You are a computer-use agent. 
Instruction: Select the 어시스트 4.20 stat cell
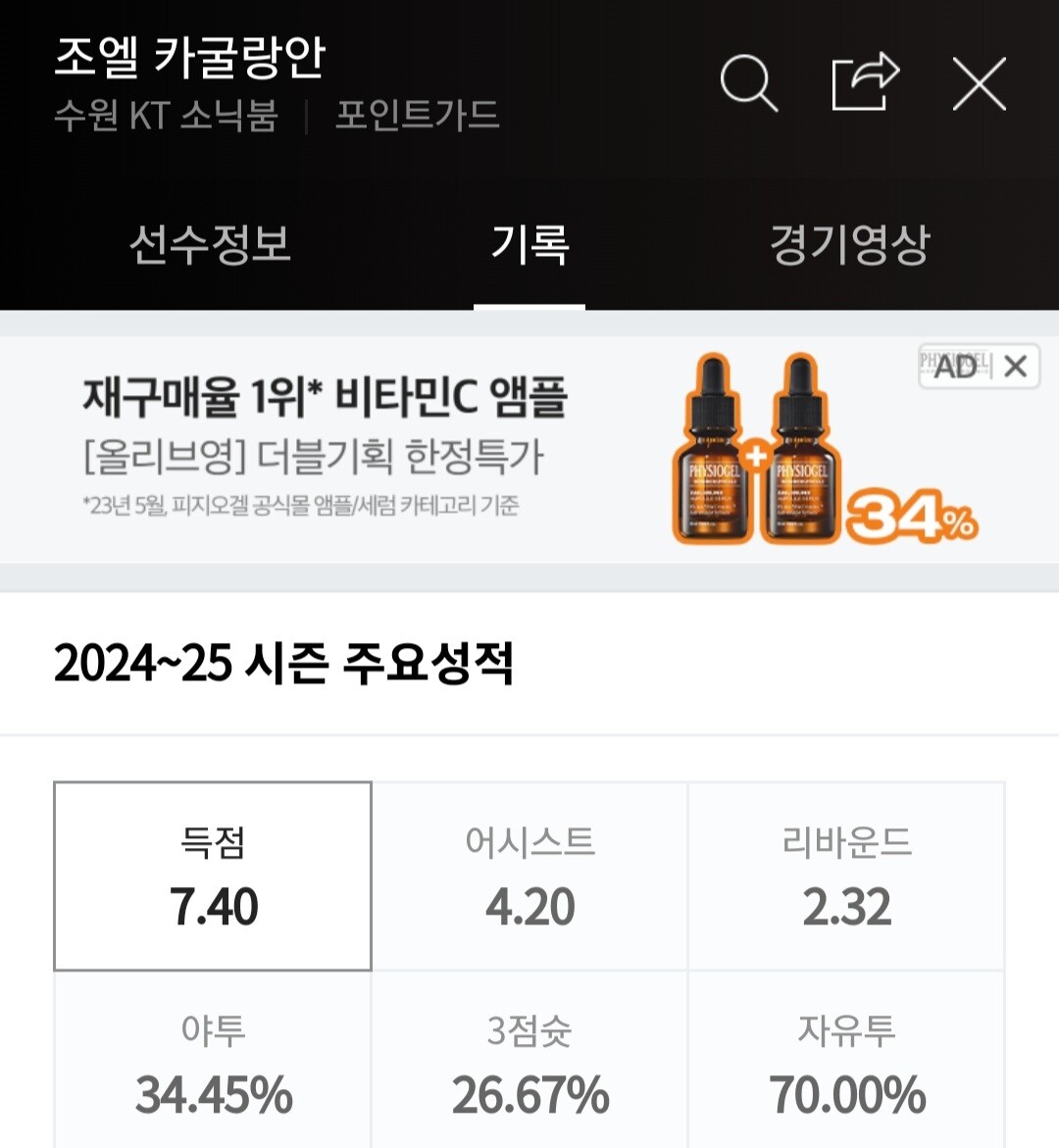[529, 876]
